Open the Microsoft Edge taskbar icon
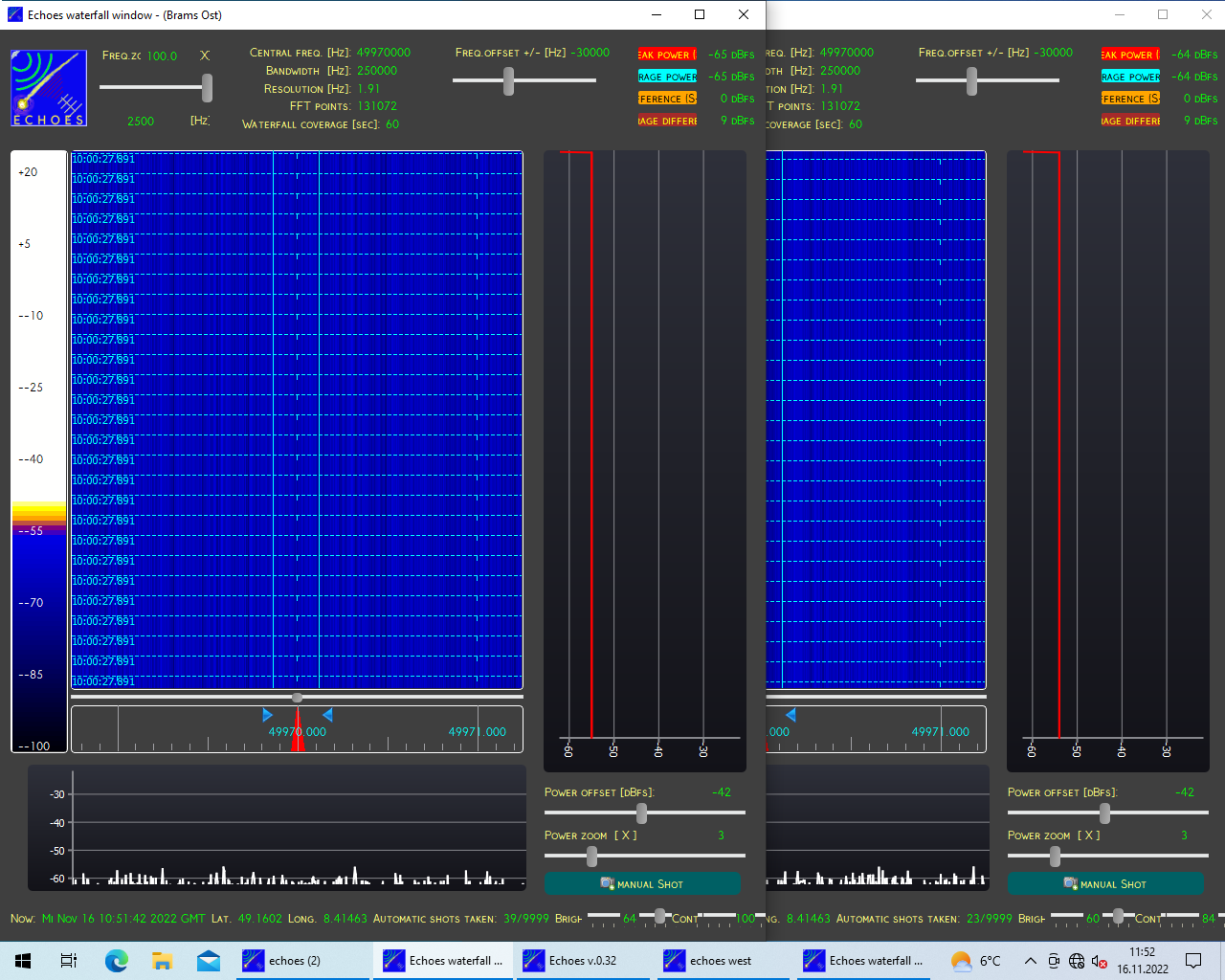 pos(116,961)
